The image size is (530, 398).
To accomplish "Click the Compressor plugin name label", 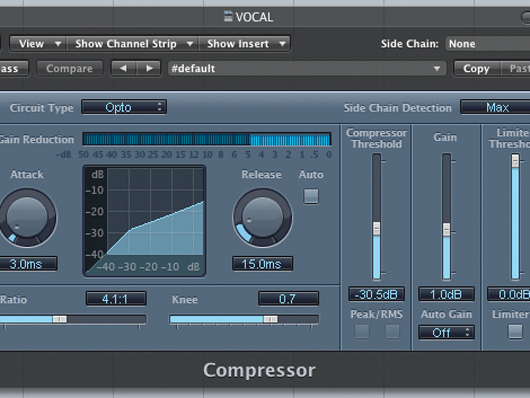I will click(x=259, y=370).
